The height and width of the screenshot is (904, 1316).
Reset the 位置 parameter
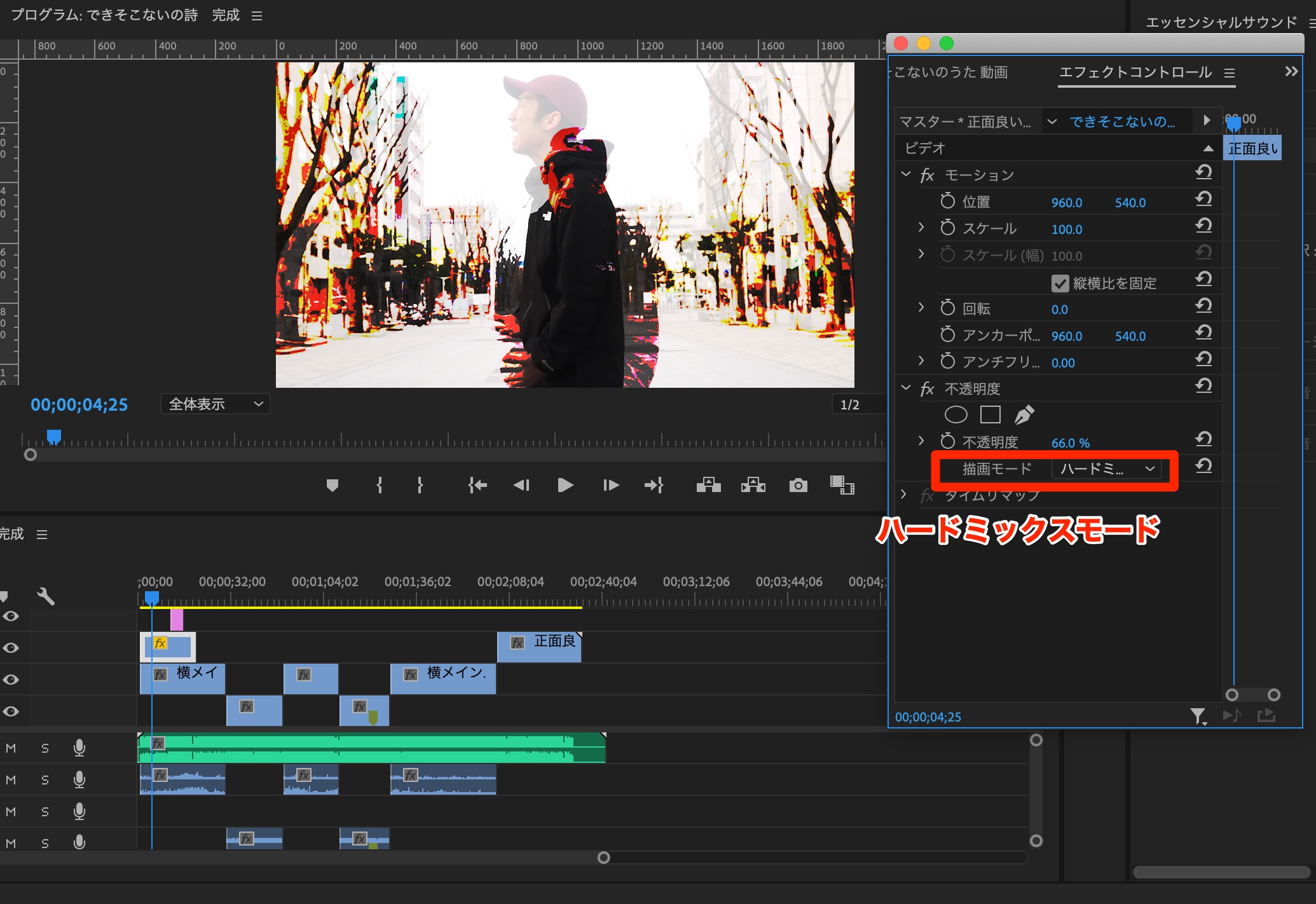click(x=1203, y=200)
